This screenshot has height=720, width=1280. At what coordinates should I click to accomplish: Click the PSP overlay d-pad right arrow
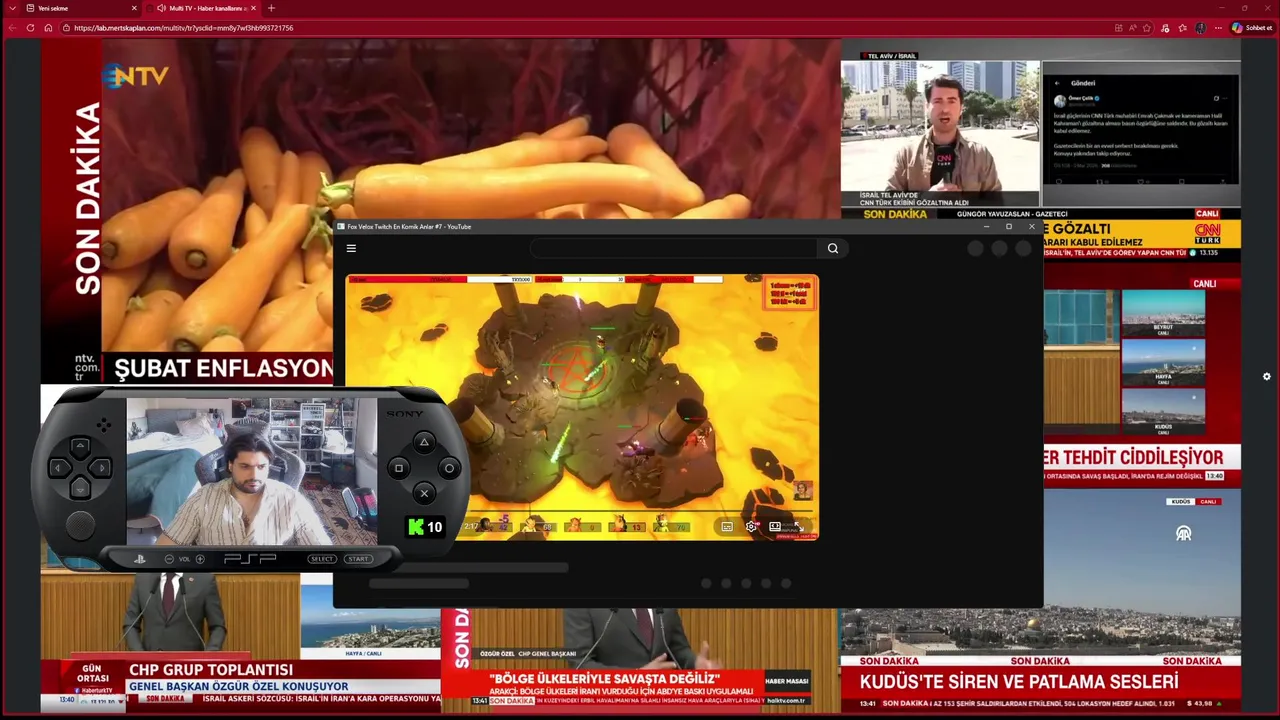(101, 467)
